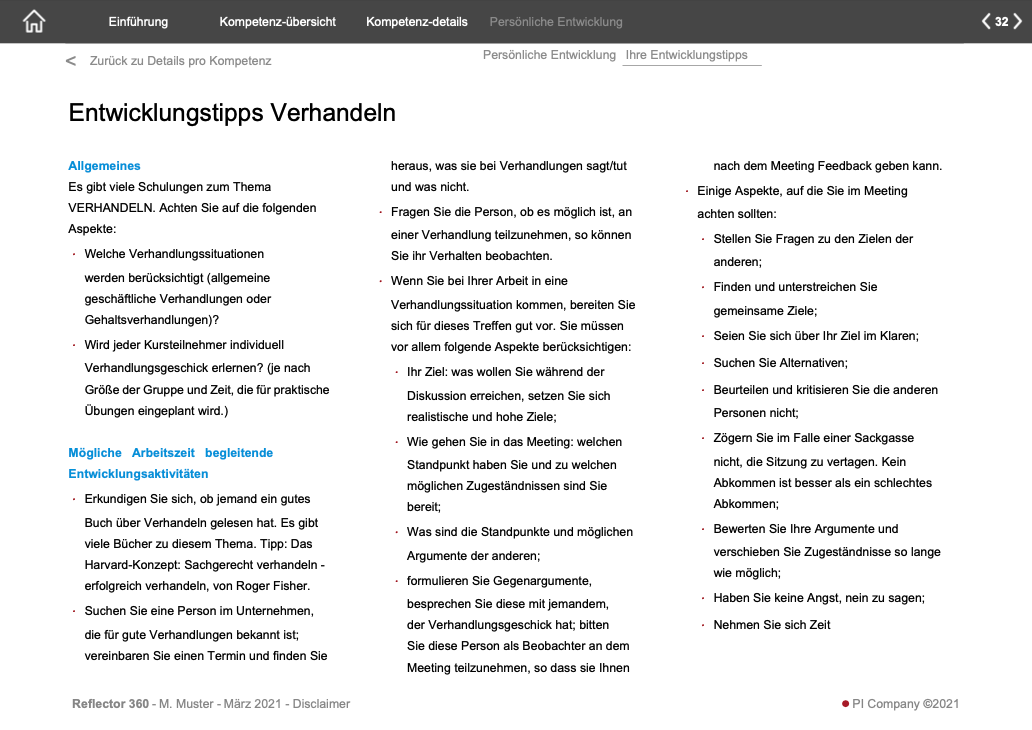Click the back arrow beside Zurück zu Details
This screenshot has height=730, width=1032.
tap(69, 60)
